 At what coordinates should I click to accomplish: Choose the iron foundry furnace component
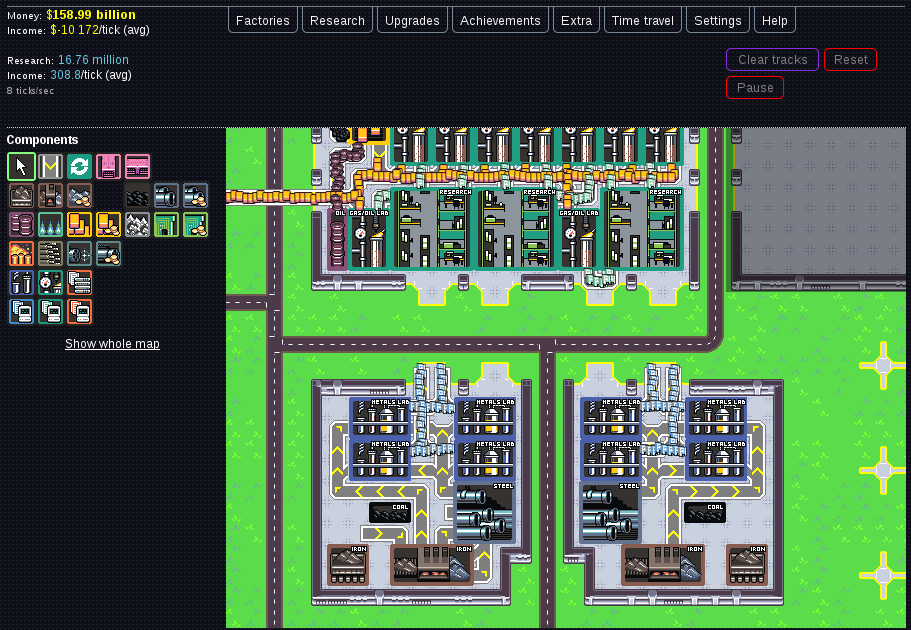pyautogui.click(x=51, y=196)
